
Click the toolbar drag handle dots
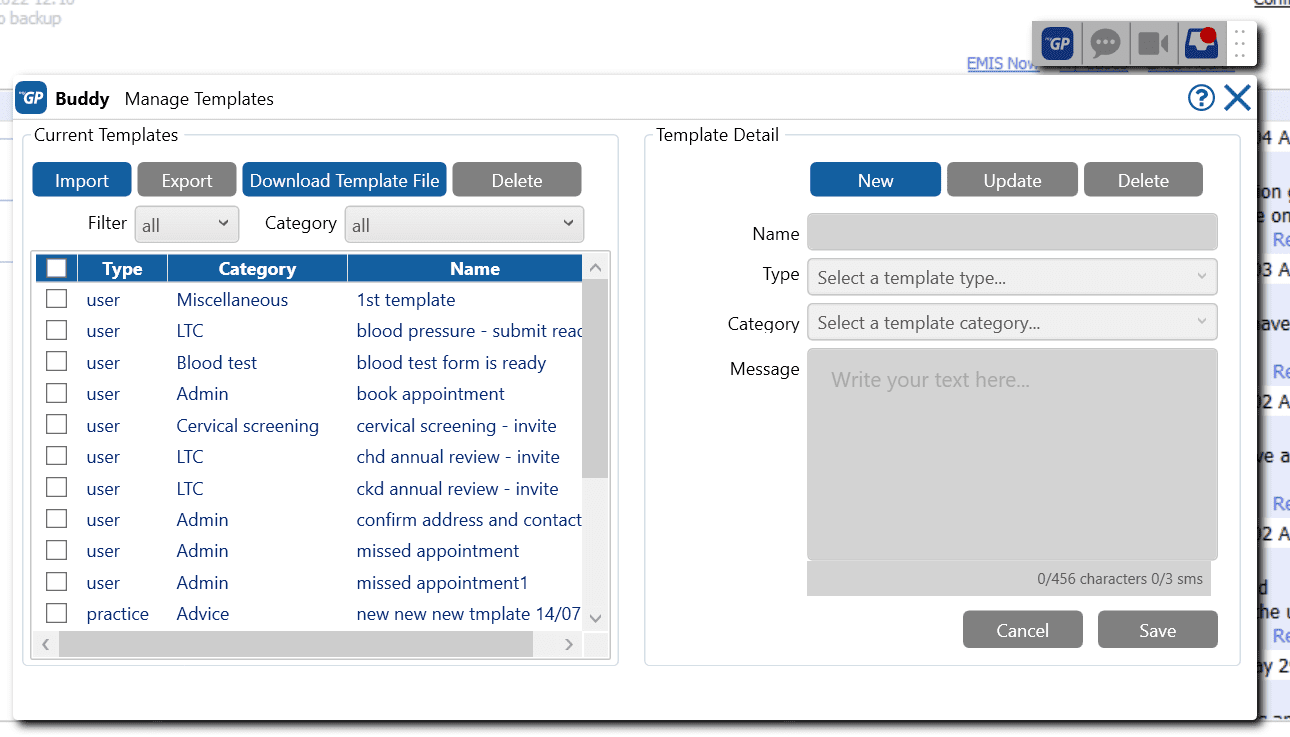(1239, 45)
